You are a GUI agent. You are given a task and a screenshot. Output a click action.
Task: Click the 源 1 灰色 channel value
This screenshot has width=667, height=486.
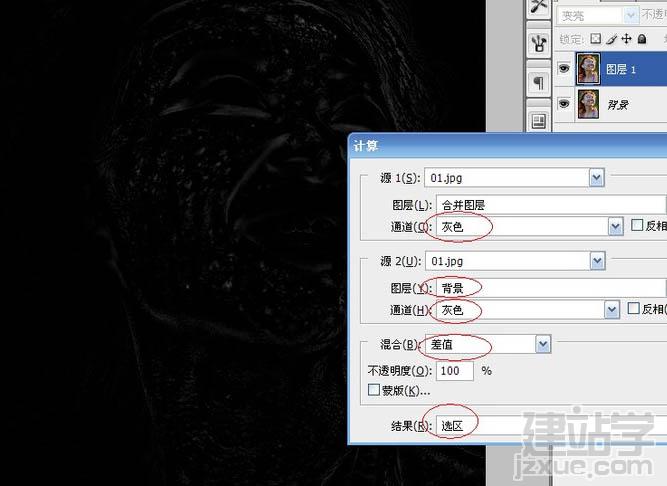pyautogui.click(x=452, y=227)
